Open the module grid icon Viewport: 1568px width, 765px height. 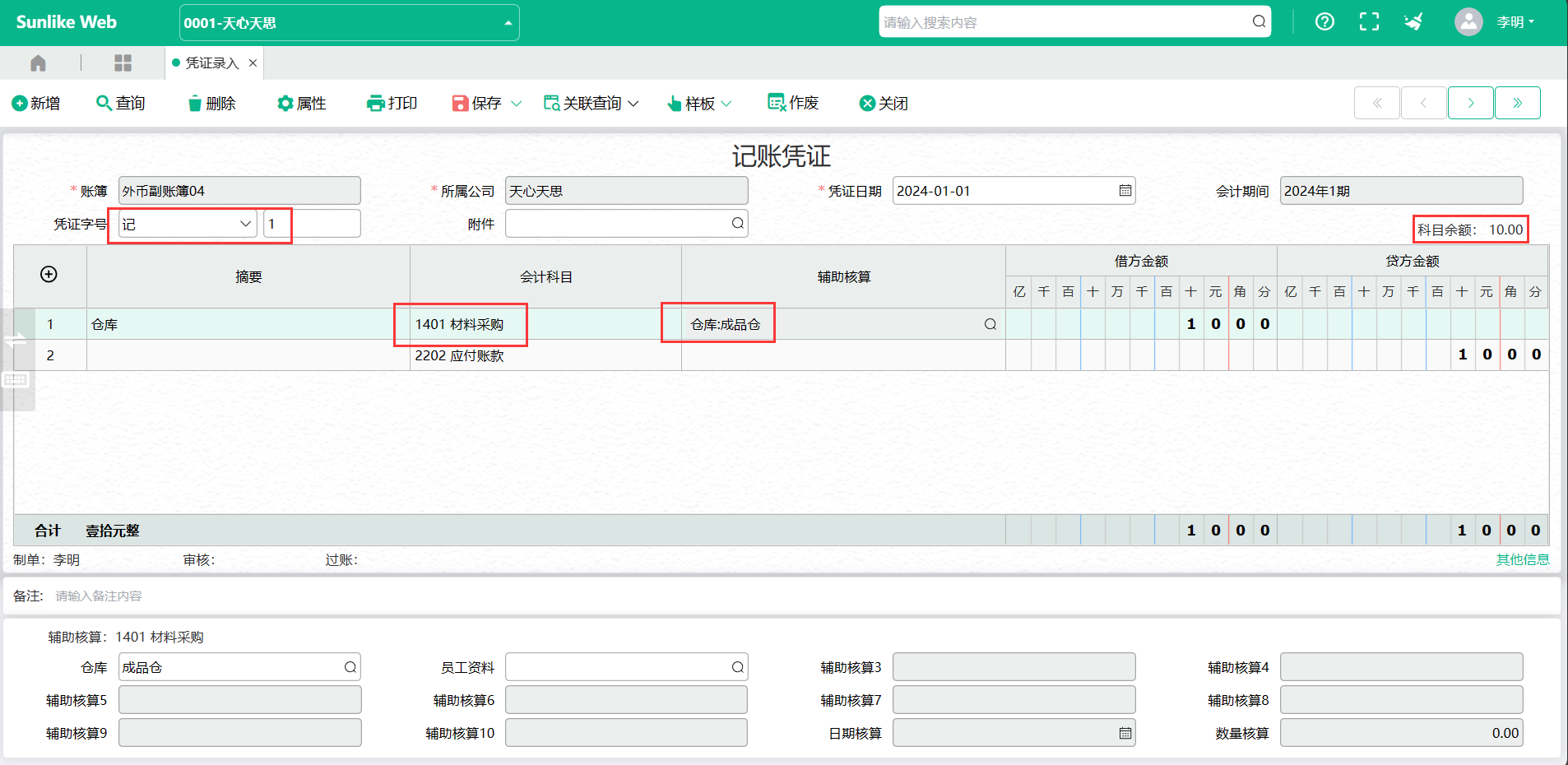(x=123, y=63)
